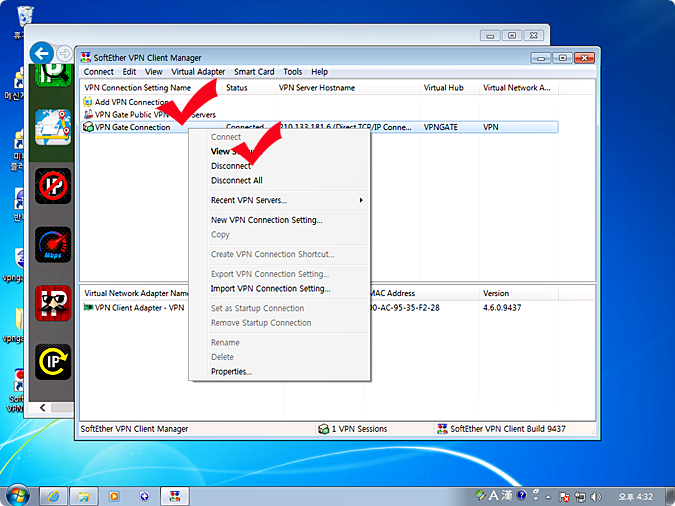Open Windows Media Player from the taskbar
The image size is (675, 506).
(114, 497)
